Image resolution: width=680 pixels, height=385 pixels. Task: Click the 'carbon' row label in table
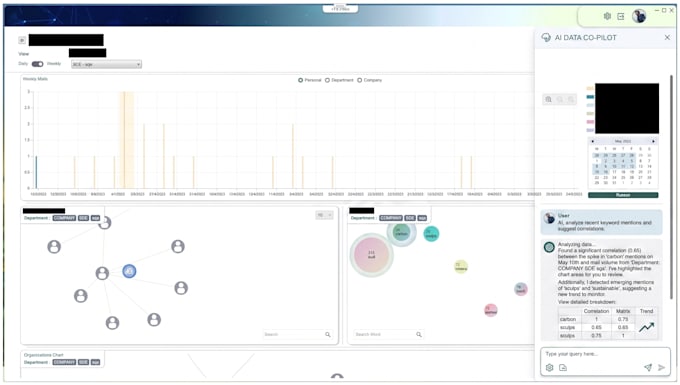tap(568, 319)
